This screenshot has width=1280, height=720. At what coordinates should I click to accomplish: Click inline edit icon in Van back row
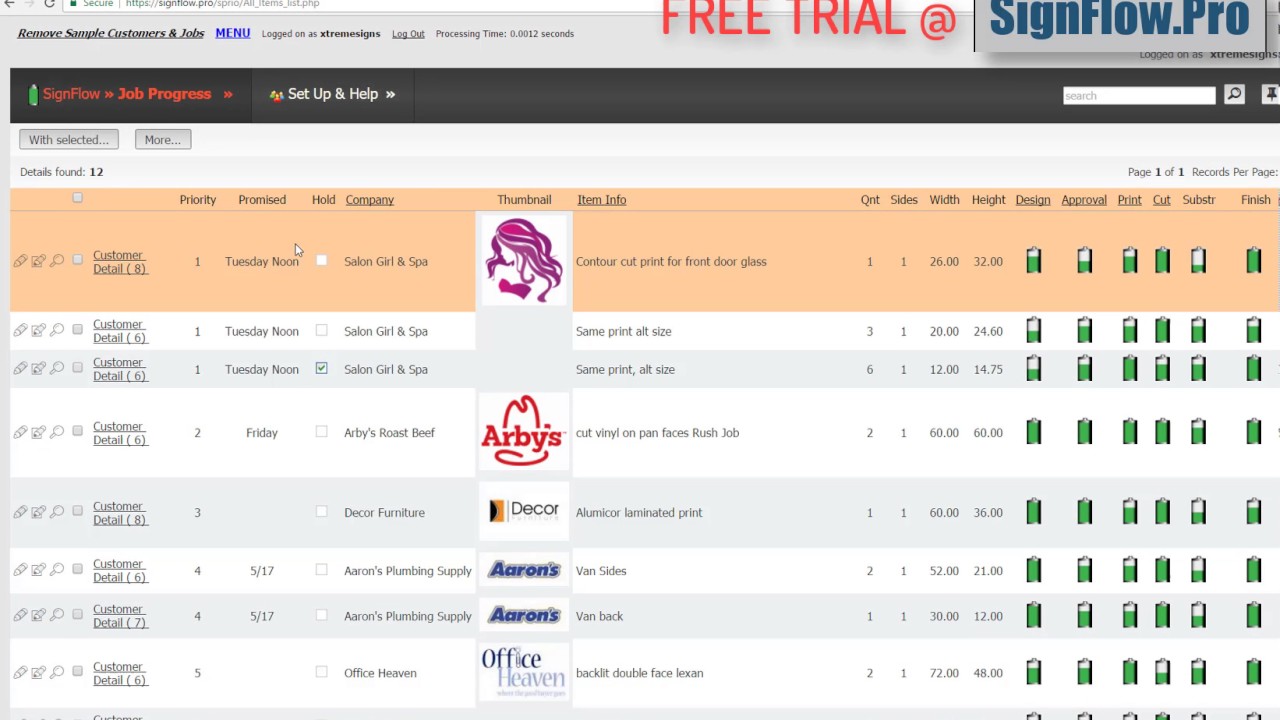[x=38, y=616]
